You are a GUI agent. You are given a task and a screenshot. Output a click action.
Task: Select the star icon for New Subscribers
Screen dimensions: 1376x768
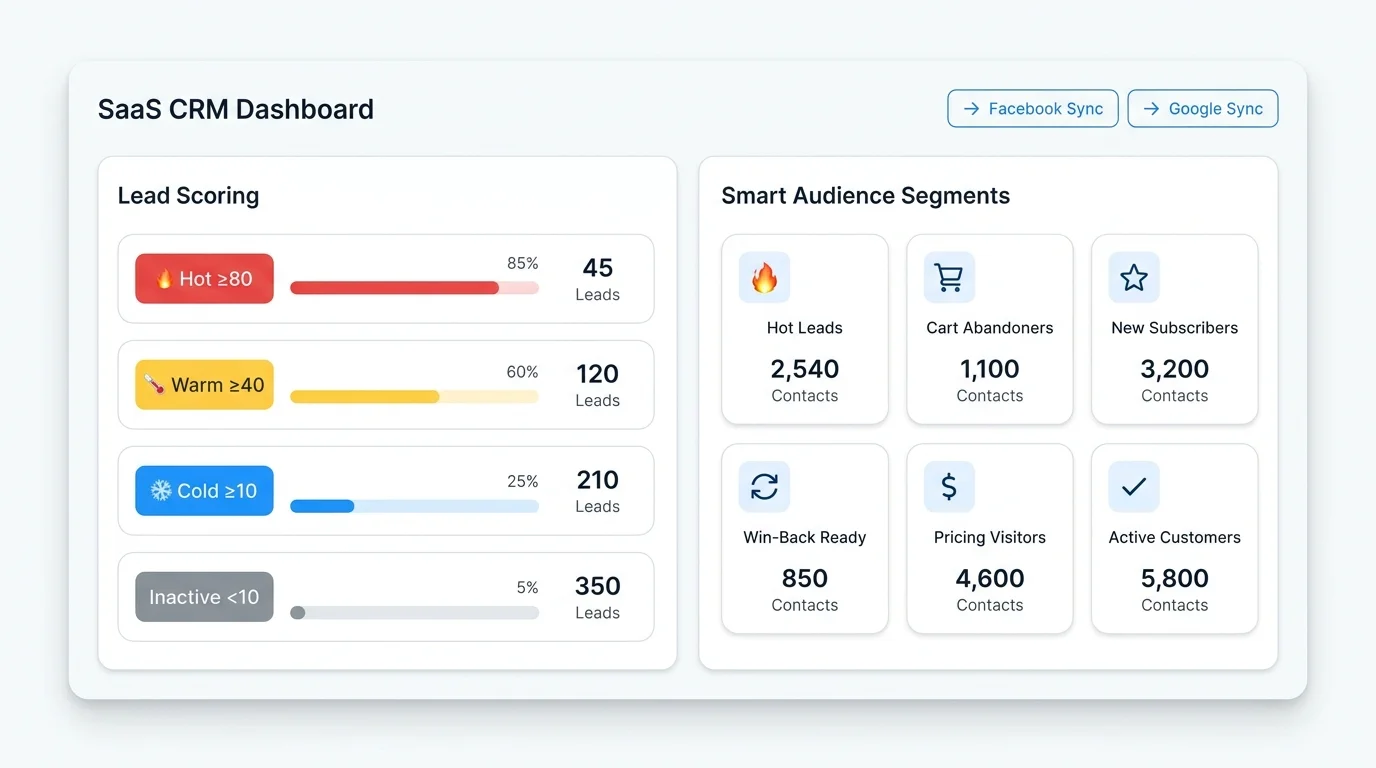pos(1134,278)
